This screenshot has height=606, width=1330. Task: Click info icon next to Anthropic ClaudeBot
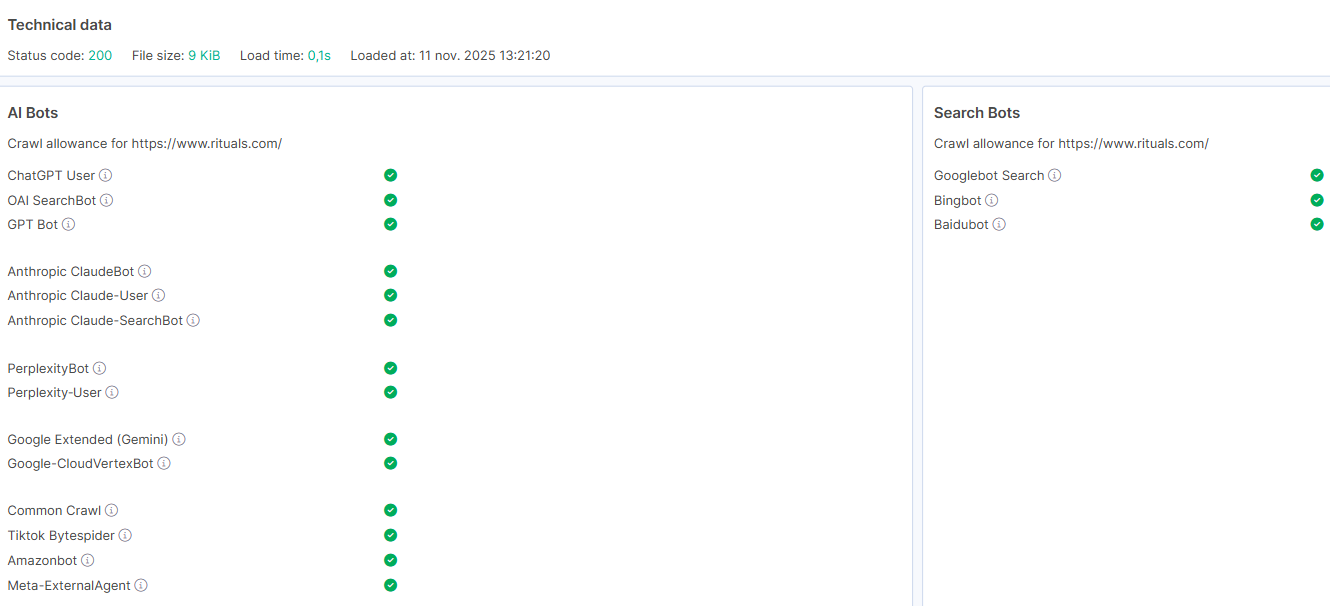[x=145, y=272]
